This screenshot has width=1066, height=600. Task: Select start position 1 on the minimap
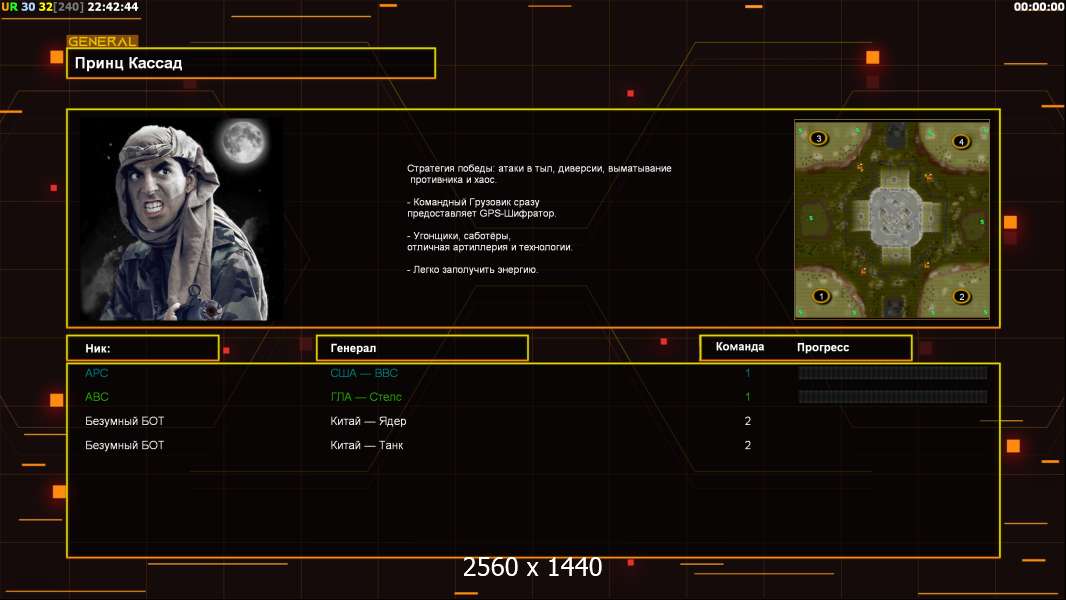click(x=821, y=296)
